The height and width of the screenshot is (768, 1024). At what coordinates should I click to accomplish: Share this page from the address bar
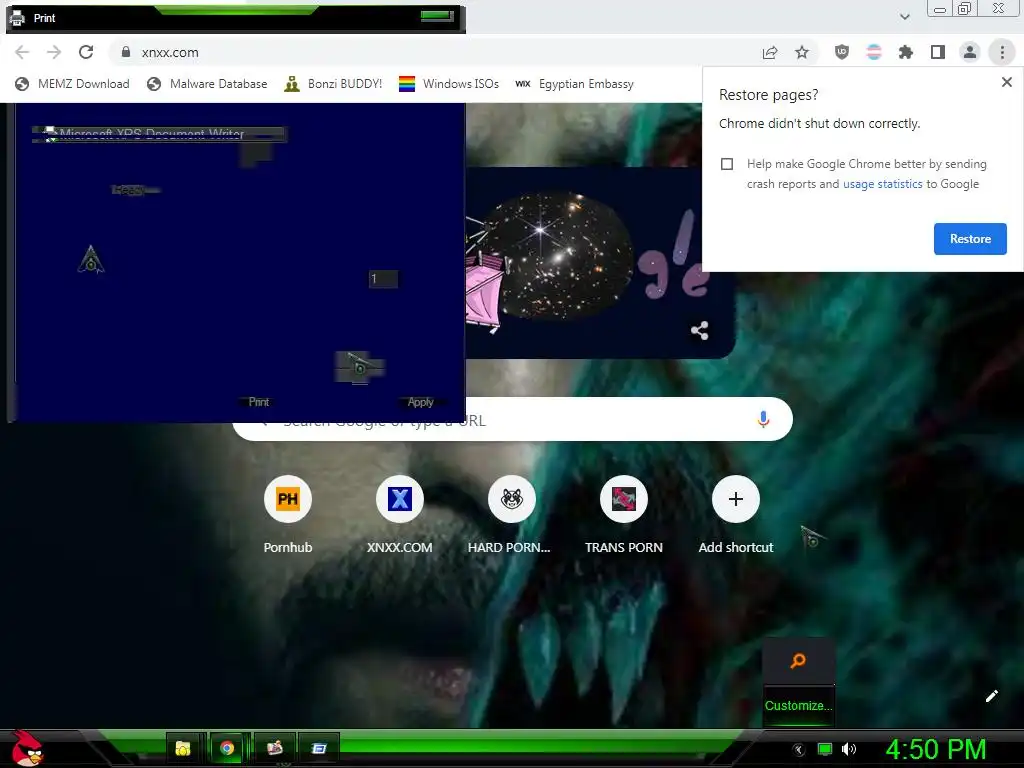click(x=770, y=52)
